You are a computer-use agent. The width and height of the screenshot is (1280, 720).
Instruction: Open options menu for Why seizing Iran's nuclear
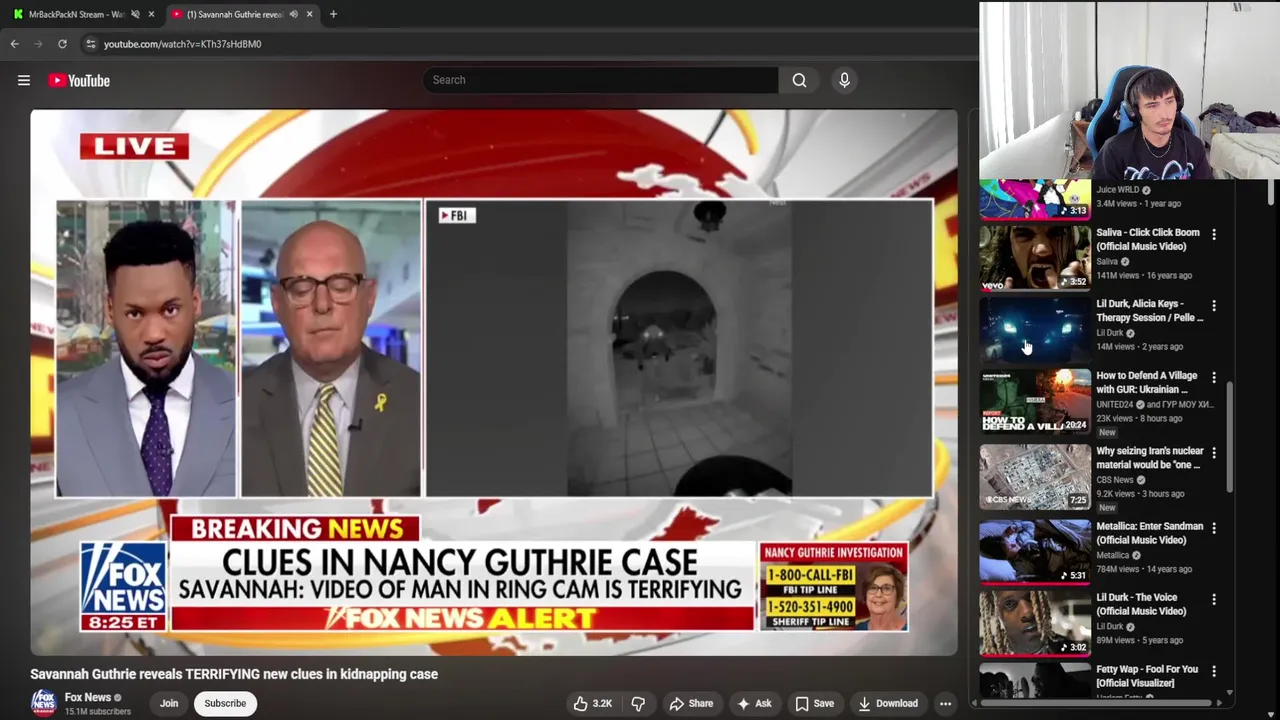(x=1214, y=452)
